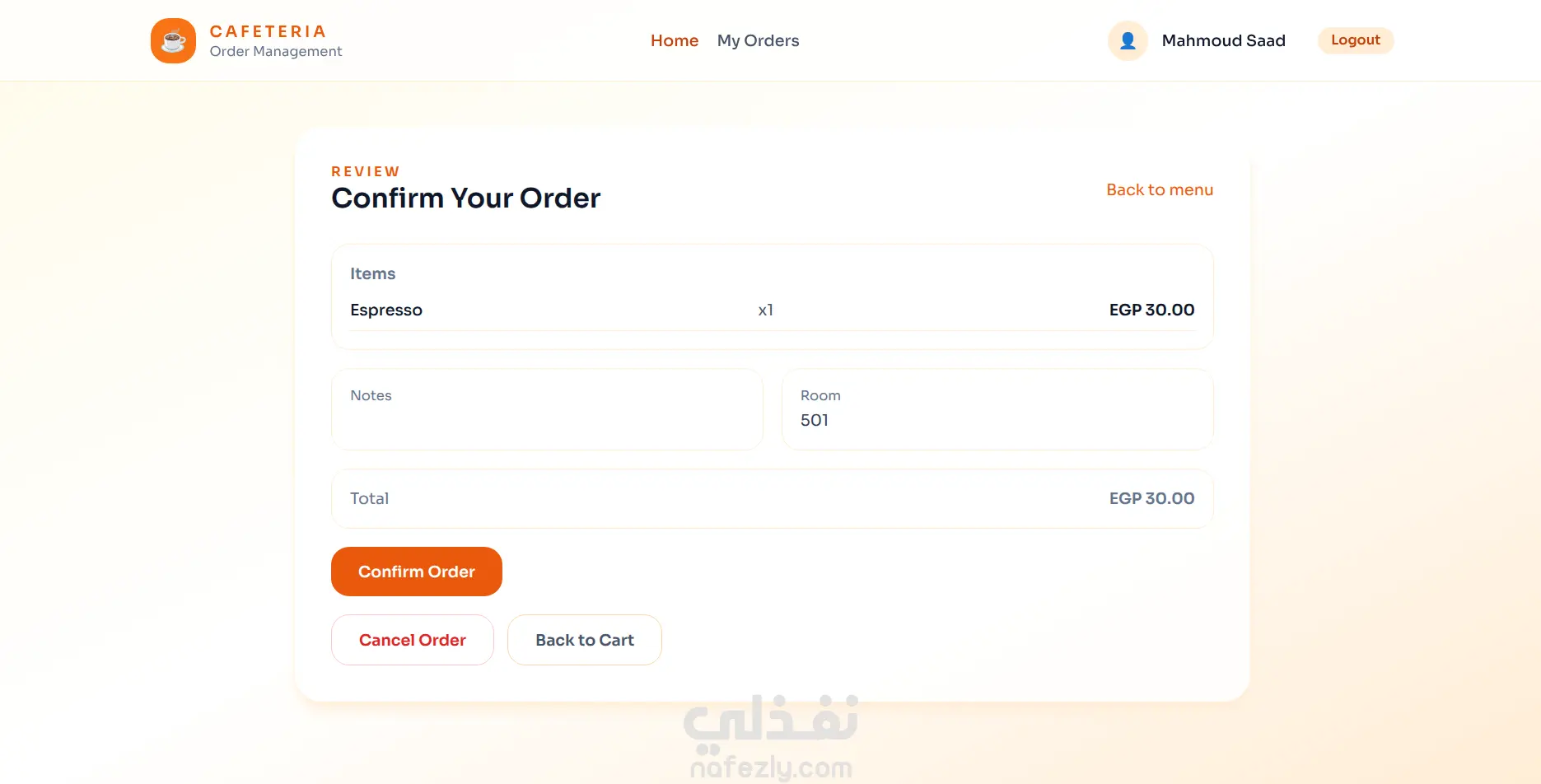The width and height of the screenshot is (1541, 784).
Task: Click the Items section label
Action: tap(372, 273)
